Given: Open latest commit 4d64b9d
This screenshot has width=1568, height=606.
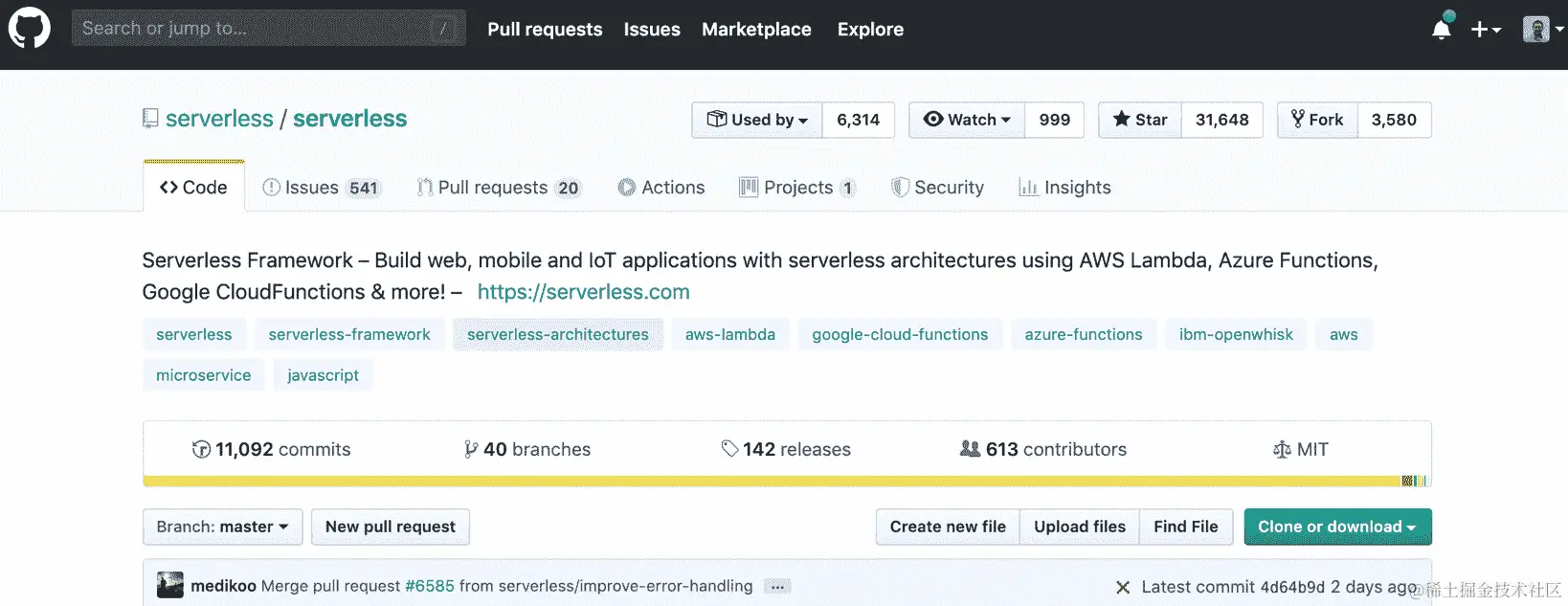Looking at the screenshot, I should [1292, 587].
